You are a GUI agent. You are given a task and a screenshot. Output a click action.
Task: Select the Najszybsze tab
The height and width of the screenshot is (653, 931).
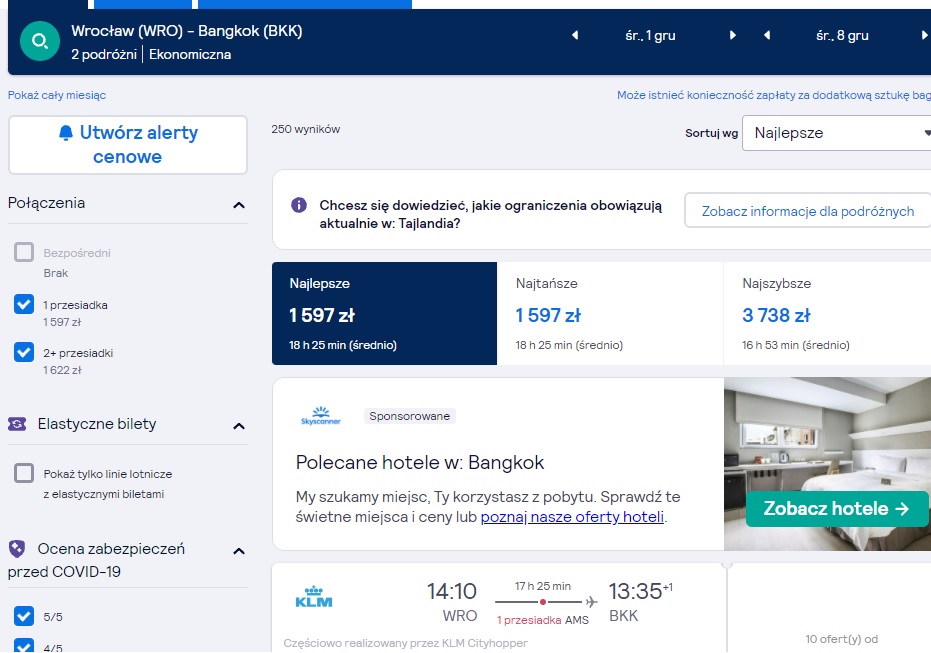tap(827, 313)
